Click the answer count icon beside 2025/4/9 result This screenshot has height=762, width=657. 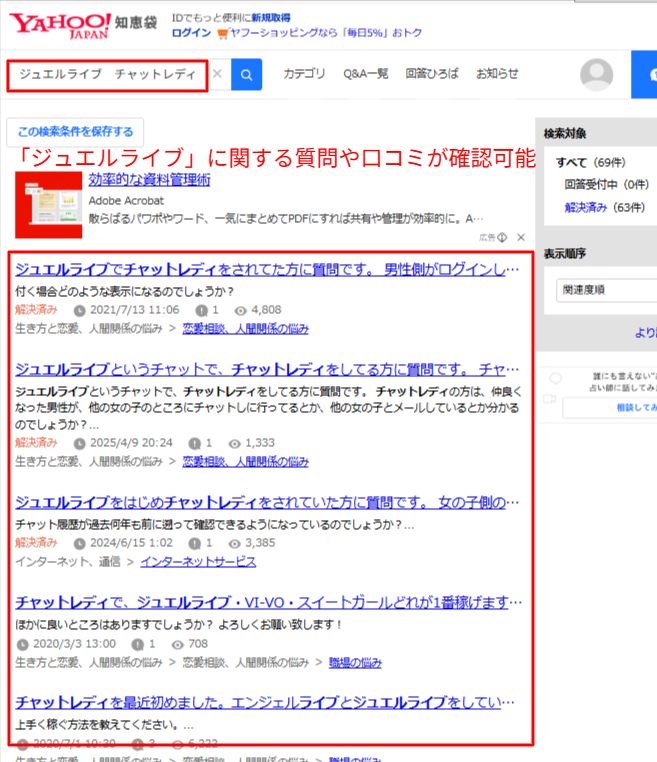(194, 443)
